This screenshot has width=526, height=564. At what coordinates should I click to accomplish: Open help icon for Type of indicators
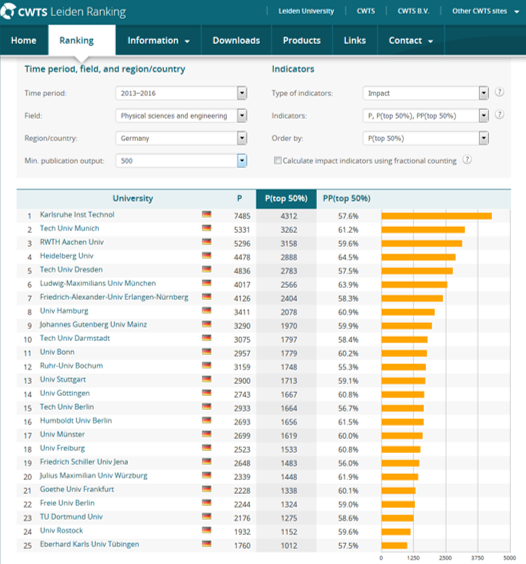click(499, 92)
